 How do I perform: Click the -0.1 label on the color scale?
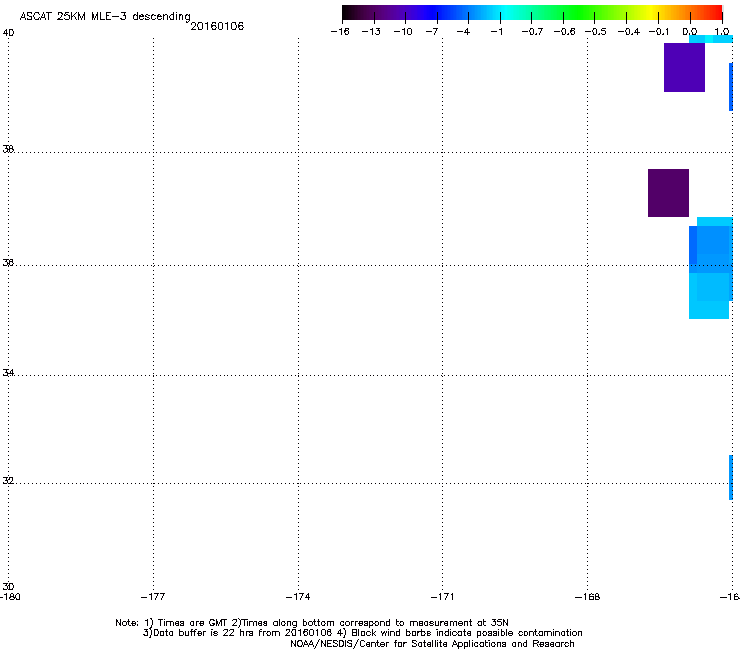click(659, 32)
